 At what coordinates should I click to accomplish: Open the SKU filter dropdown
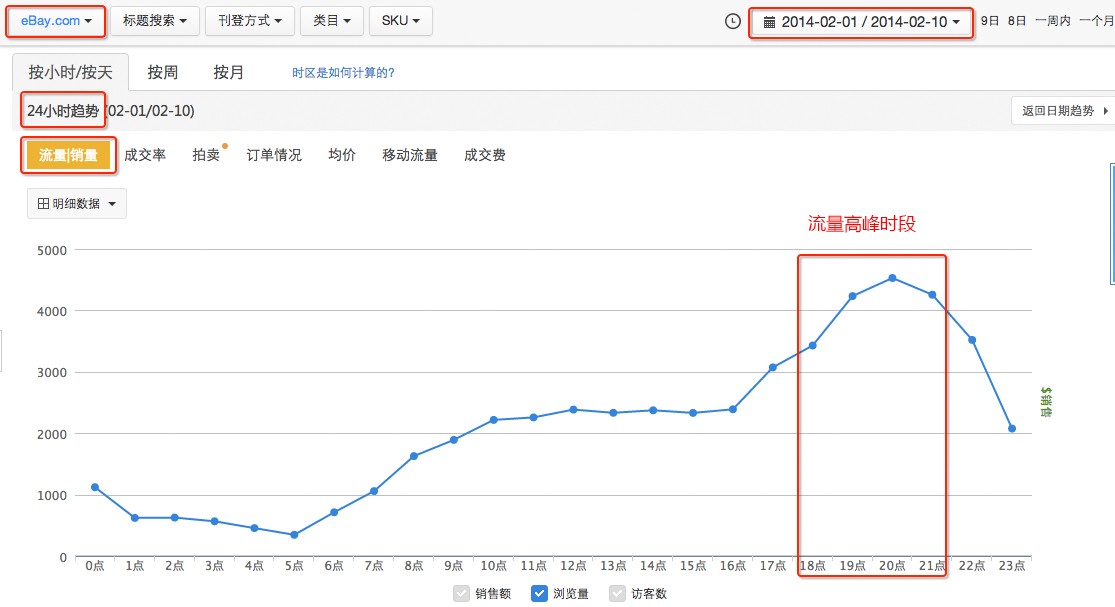click(x=400, y=21)
